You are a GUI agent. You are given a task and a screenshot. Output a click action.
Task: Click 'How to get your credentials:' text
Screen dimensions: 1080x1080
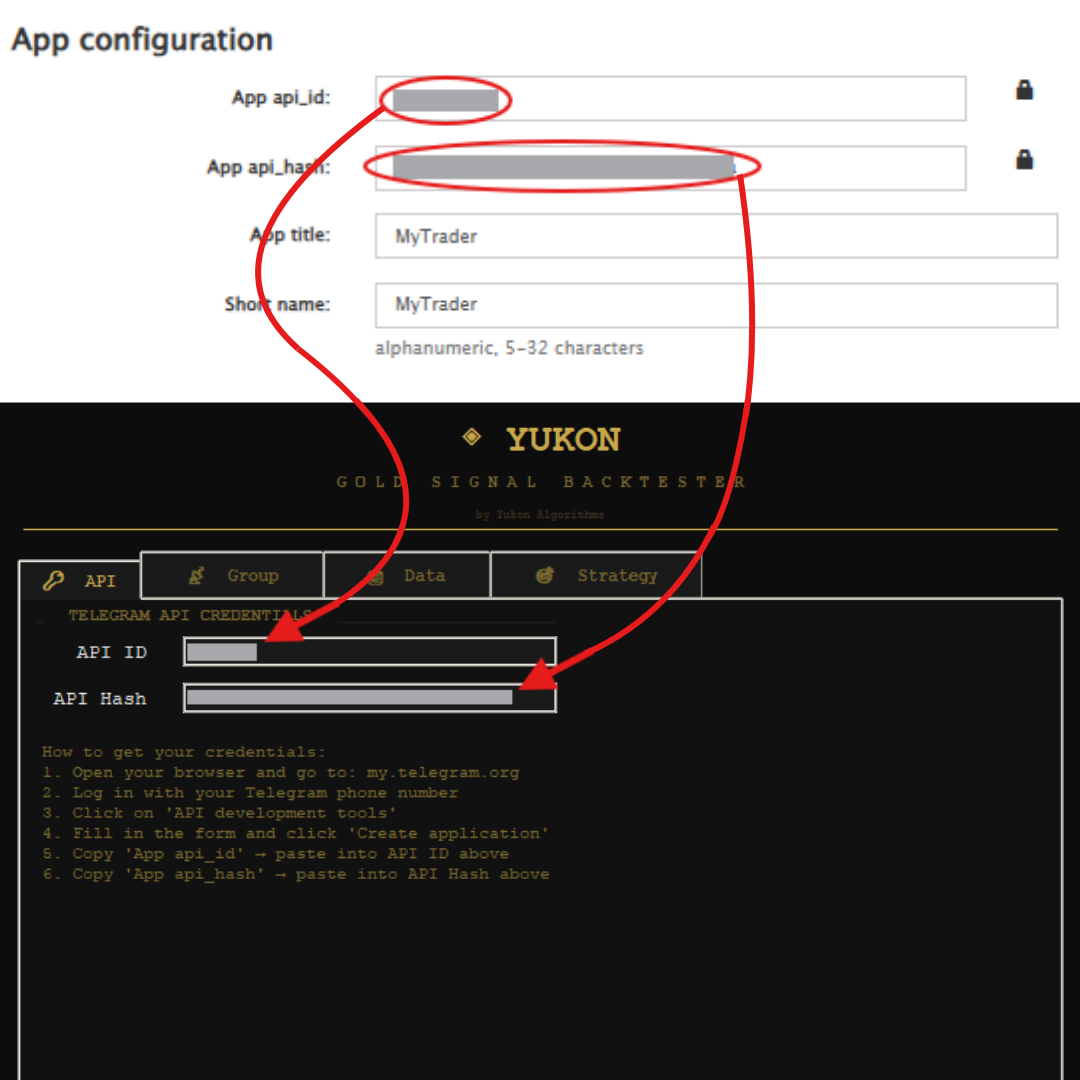pyautogui.click(x=183, y=752)
